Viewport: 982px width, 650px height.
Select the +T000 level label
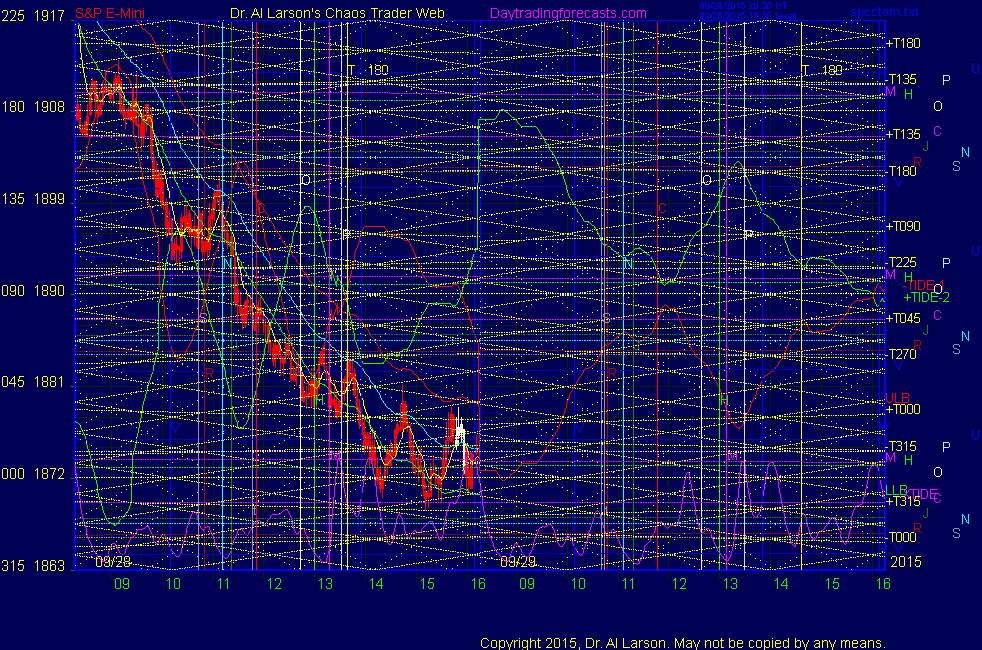click(903, 409)
